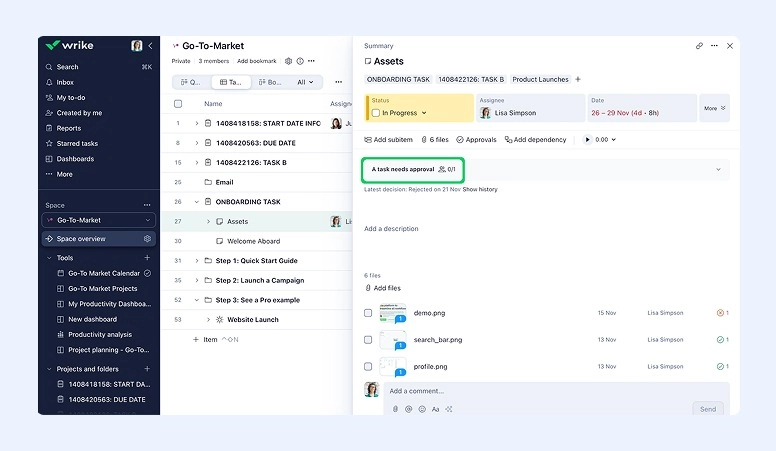Close the Assets task panel

[x=729, y=46]
